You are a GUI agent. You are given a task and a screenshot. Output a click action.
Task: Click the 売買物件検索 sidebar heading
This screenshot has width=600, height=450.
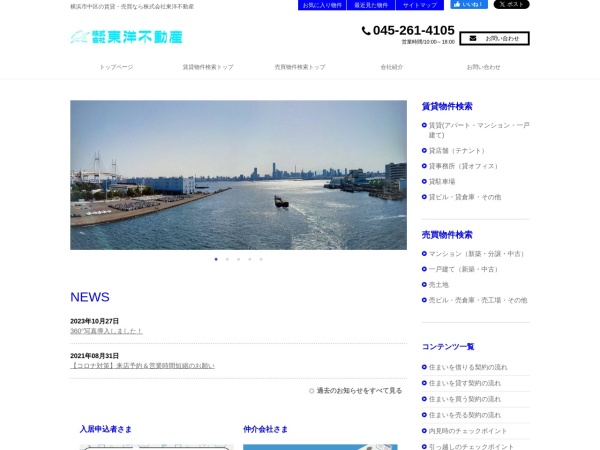(447, 235)
